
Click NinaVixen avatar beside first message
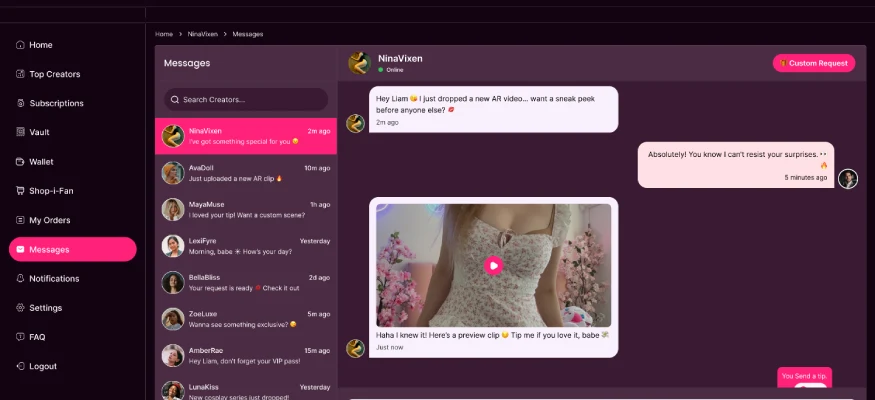(x=355, y=123)
